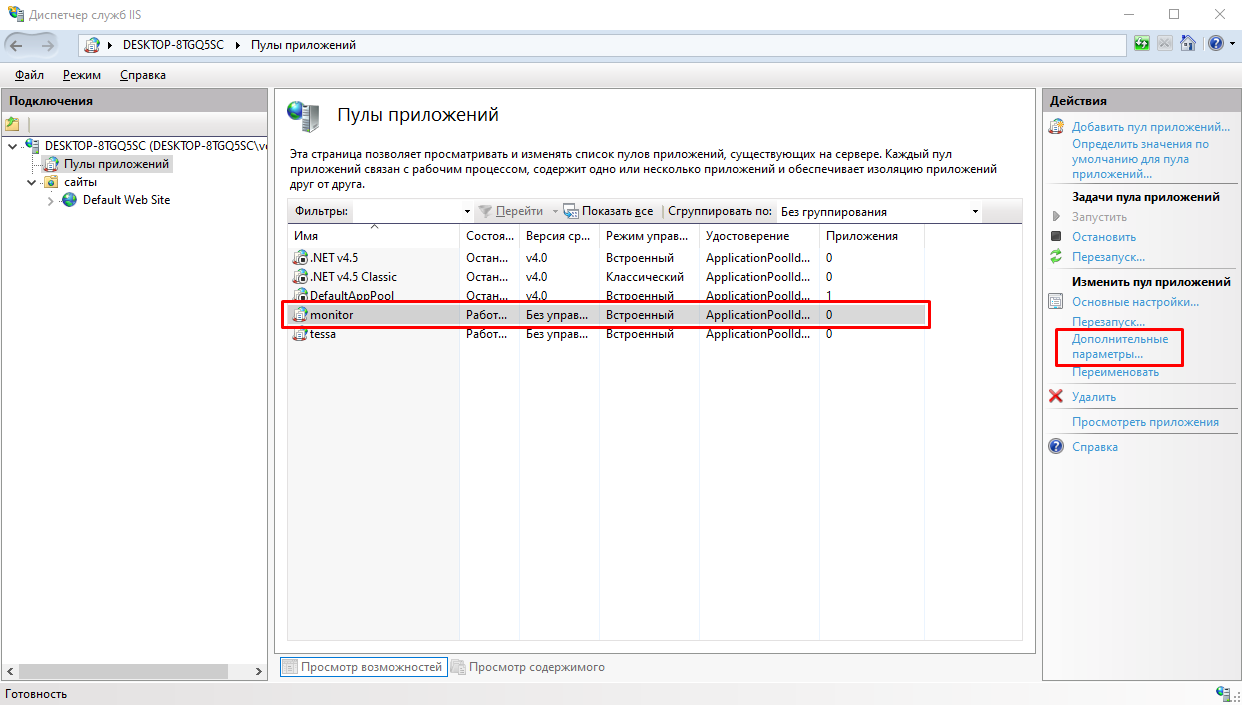The width and height of the screenshot is (1242, 705).
Task: Open the Фильтры combo box dropdown
Action: 467,212
